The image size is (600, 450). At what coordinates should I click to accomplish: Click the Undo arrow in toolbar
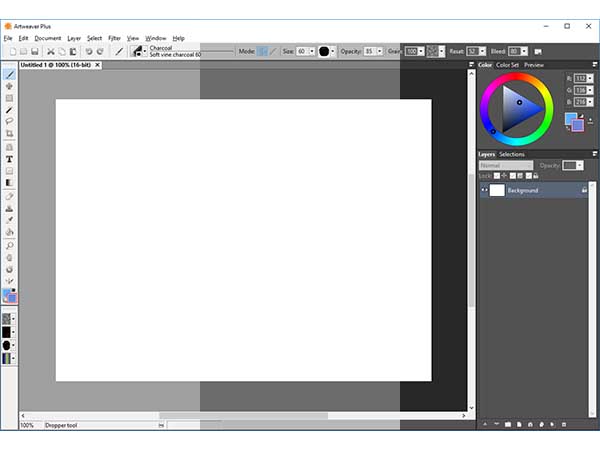[89, 51]
